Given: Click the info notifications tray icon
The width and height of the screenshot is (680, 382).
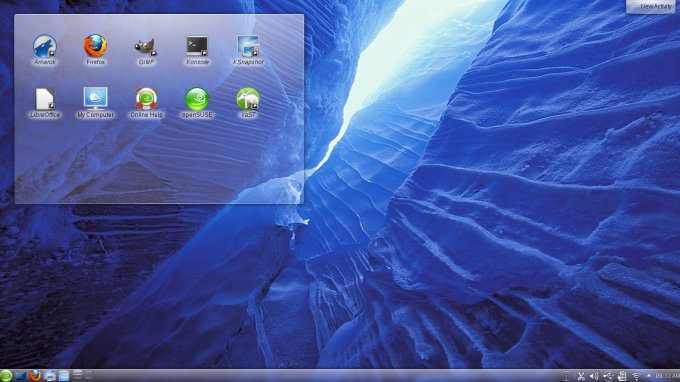Looking at the screenshot, I should (x=566, y=376).
